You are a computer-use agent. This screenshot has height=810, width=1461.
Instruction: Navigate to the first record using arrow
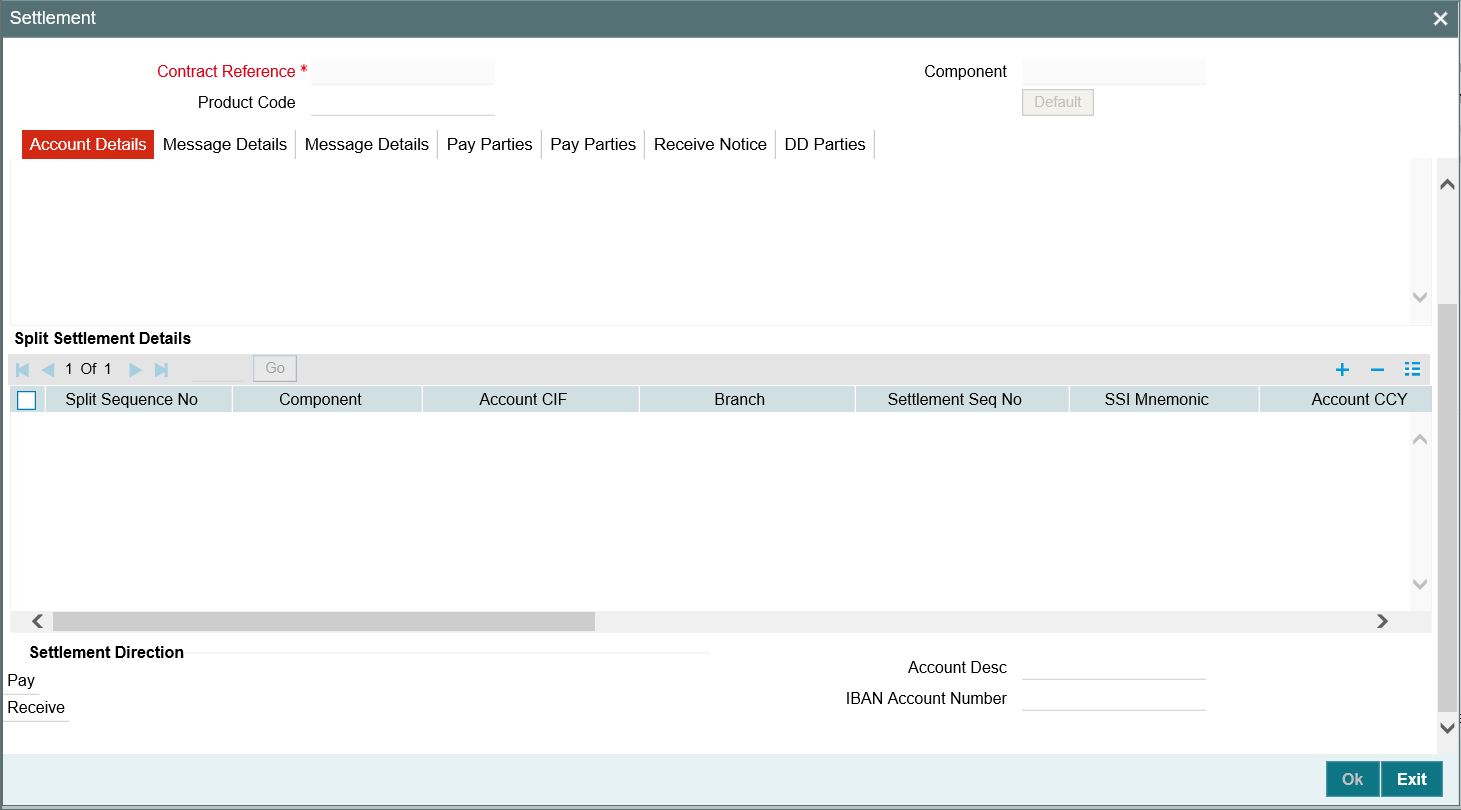coord(21,368)
